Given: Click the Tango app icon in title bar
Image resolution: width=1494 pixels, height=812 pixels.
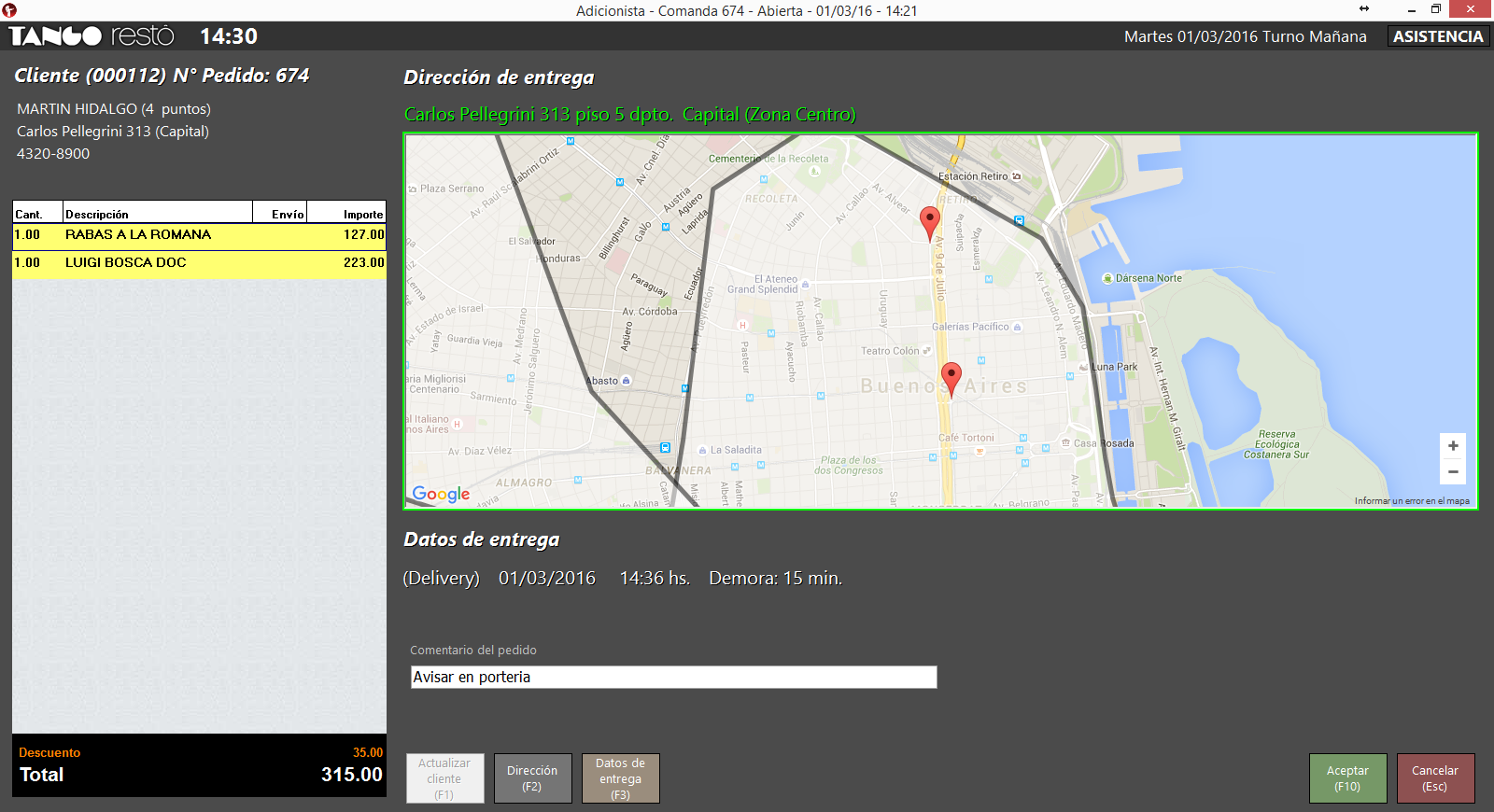Looking at the screenshot, I should [x=9, y=10].
